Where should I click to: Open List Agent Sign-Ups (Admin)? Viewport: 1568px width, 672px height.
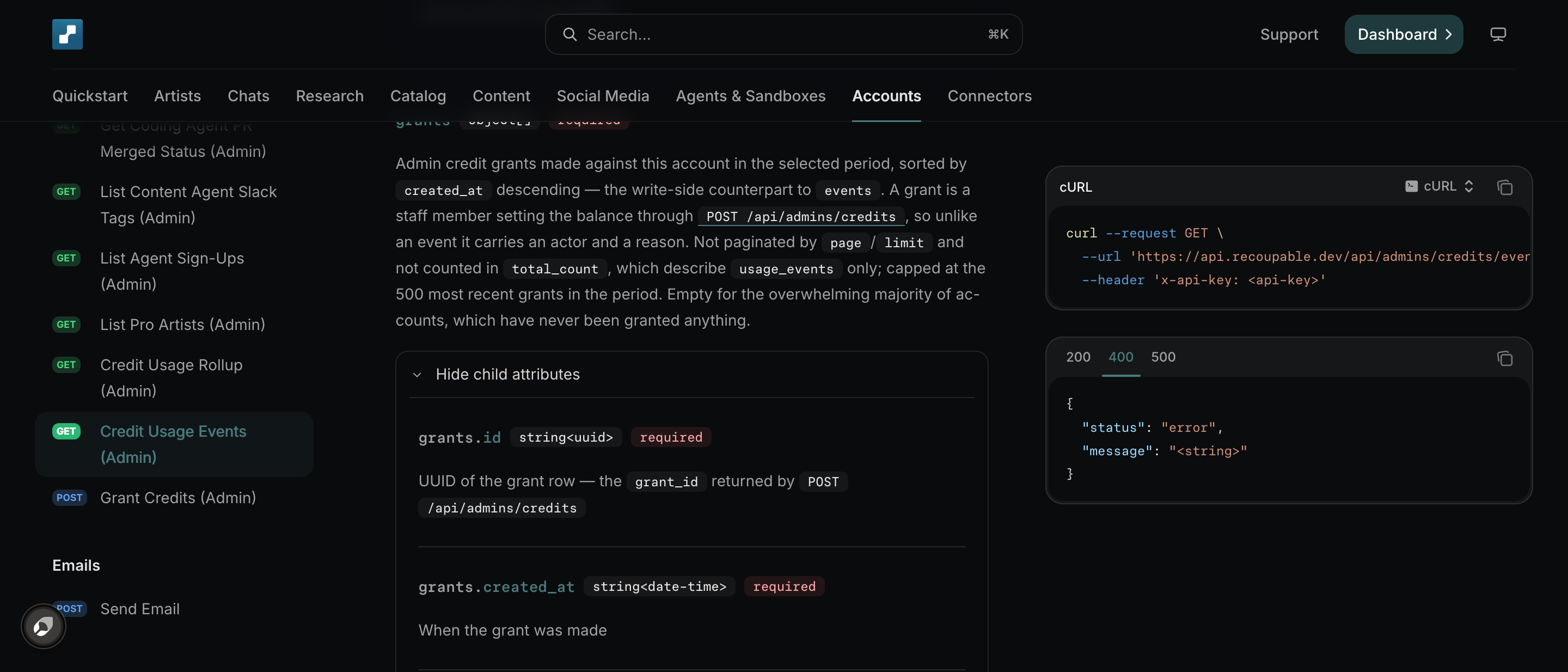[174, 271]
